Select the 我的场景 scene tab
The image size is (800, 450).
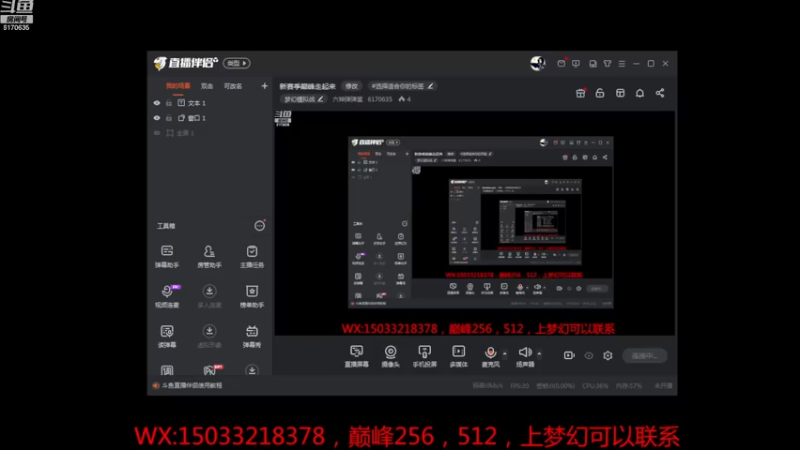click(x=178, y=86)
